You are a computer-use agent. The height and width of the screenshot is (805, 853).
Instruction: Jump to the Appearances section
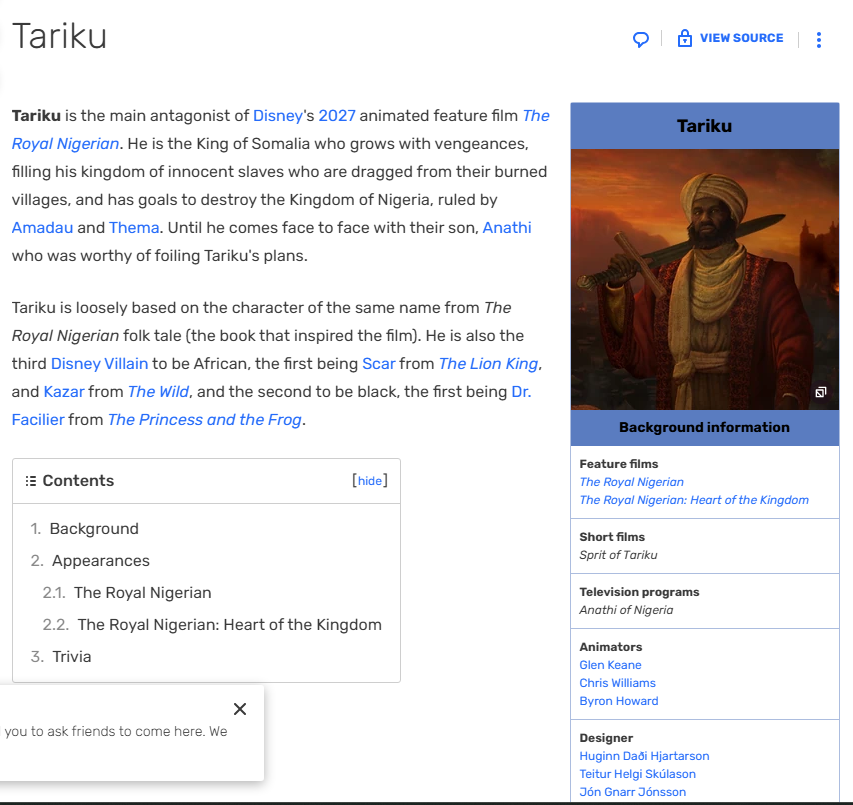tap(101, 561)
